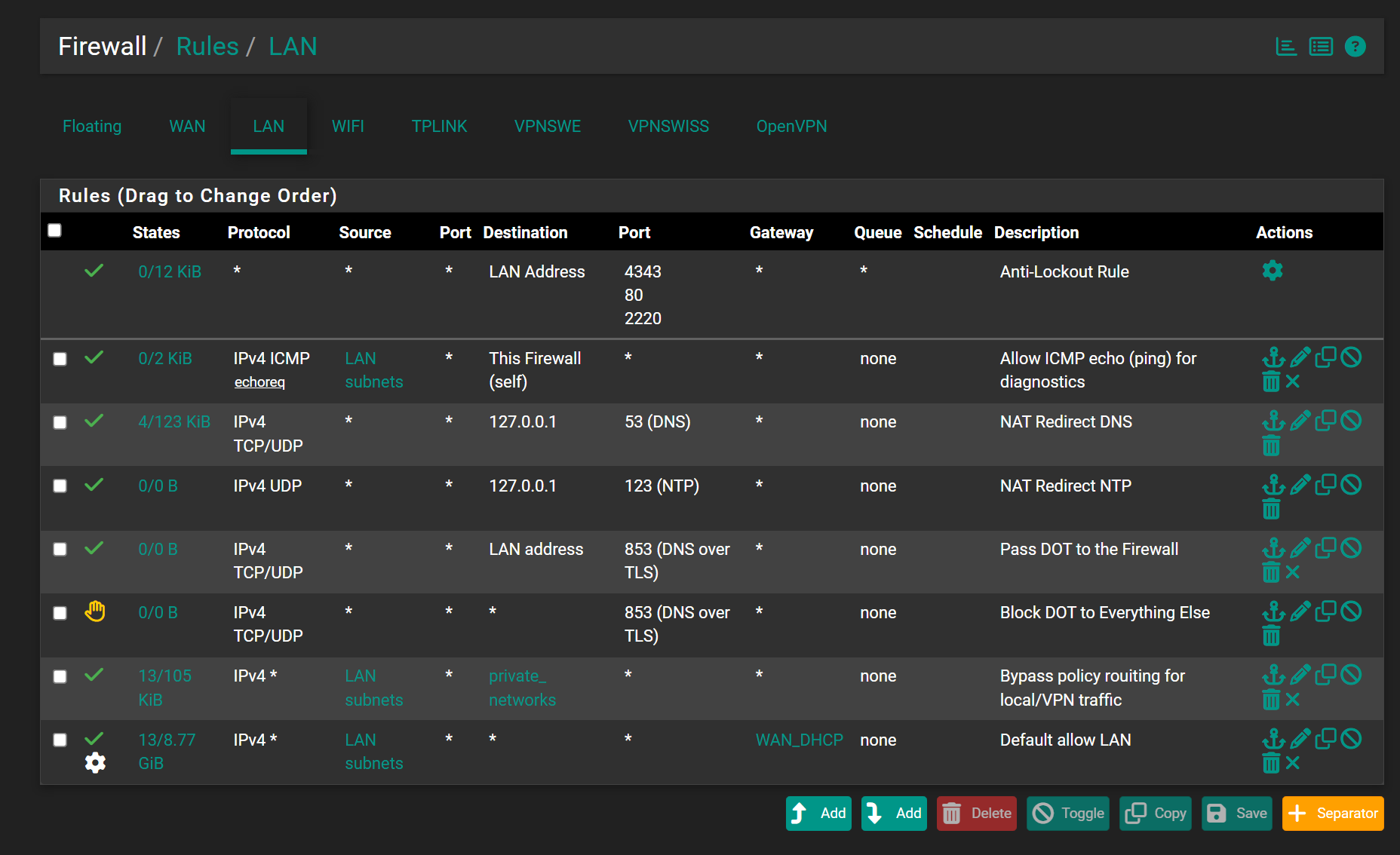Open the related status chart icon
Screen dimensions: 1400x855
1286,47
